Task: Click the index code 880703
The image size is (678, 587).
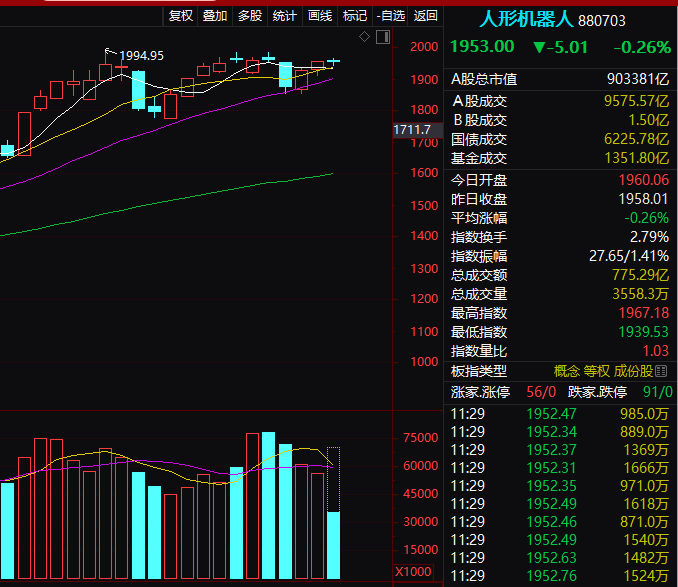Action: click(x=601, y=21)
